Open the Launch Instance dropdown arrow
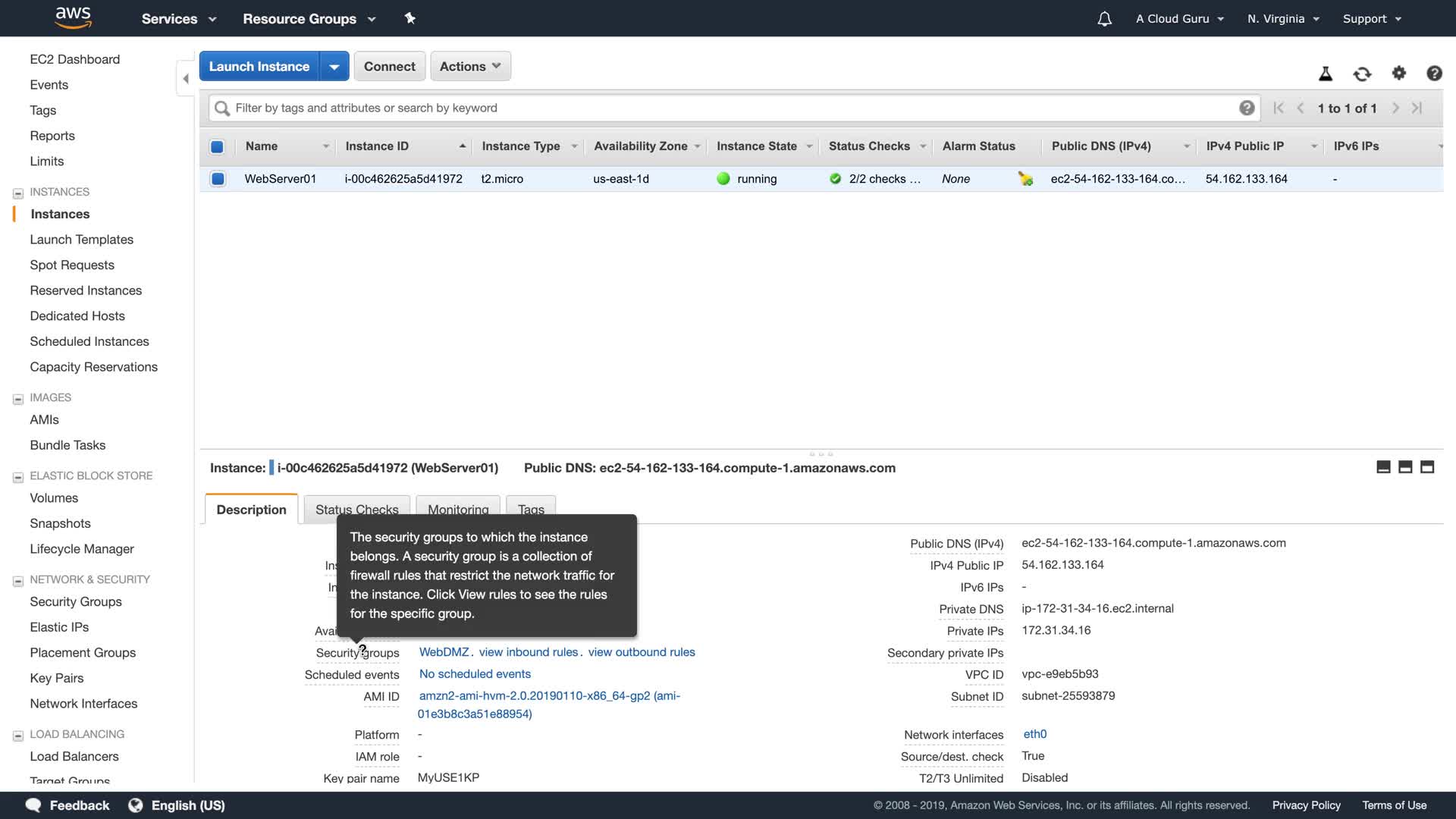The width and height of the screenshot is (1456, 819). point(334,67)
